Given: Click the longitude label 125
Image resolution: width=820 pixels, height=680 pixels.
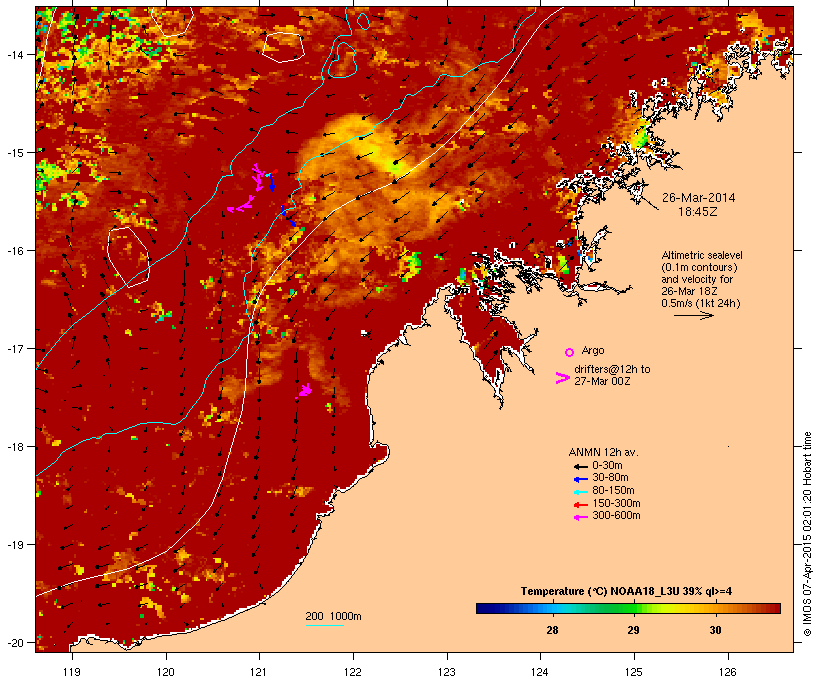Looking at the screenshot, I should pos(634,672).
